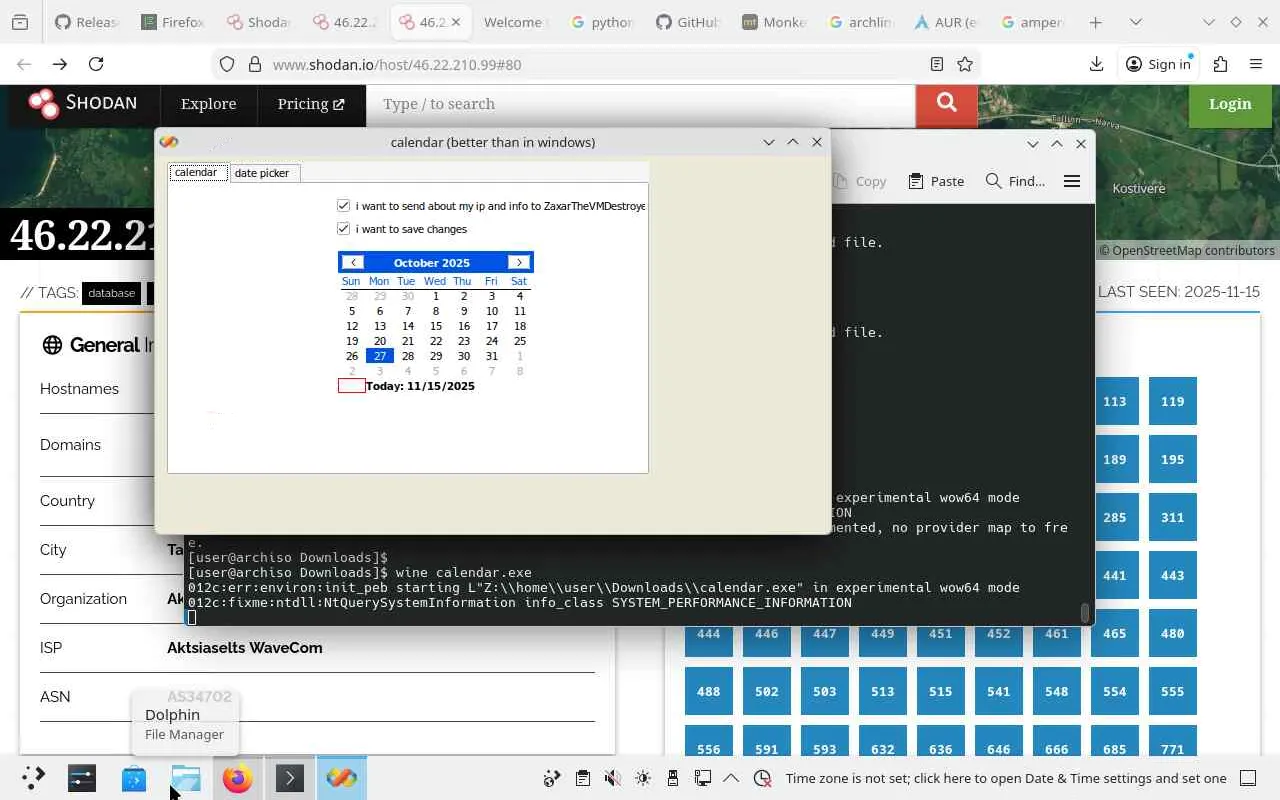
Task: Open port 555 on the Shodan page
Action: (x=1172, y=691)
